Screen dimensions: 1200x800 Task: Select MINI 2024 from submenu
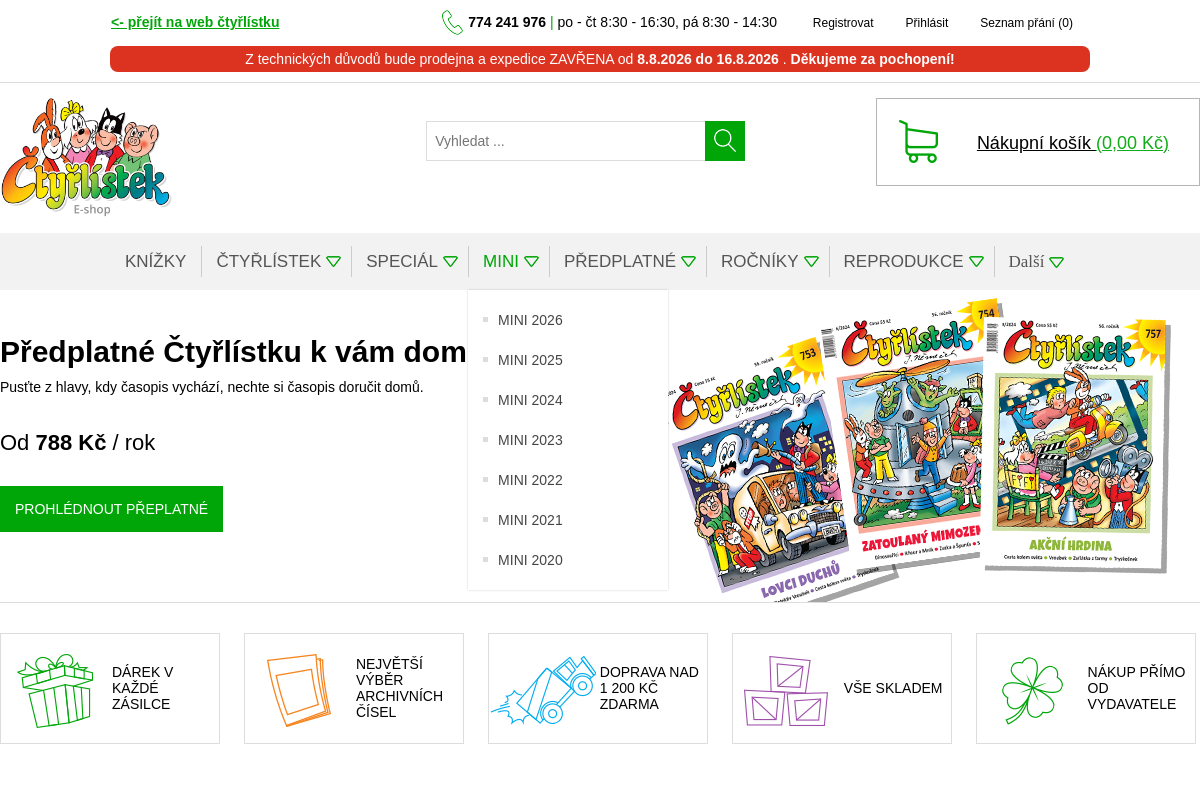(x=530, y=400)
